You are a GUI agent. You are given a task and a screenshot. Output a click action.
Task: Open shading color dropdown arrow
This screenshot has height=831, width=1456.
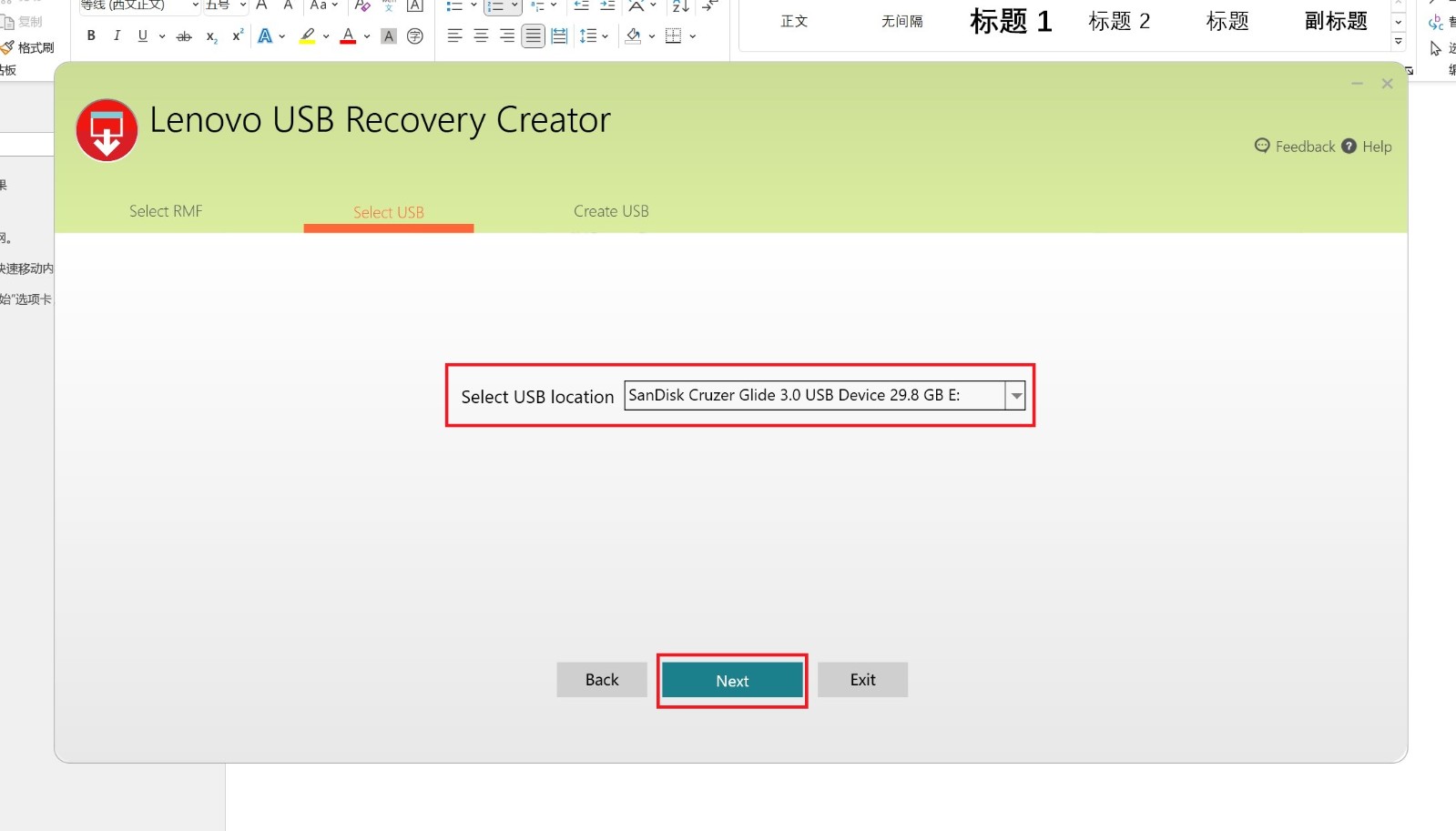point(652,36)
